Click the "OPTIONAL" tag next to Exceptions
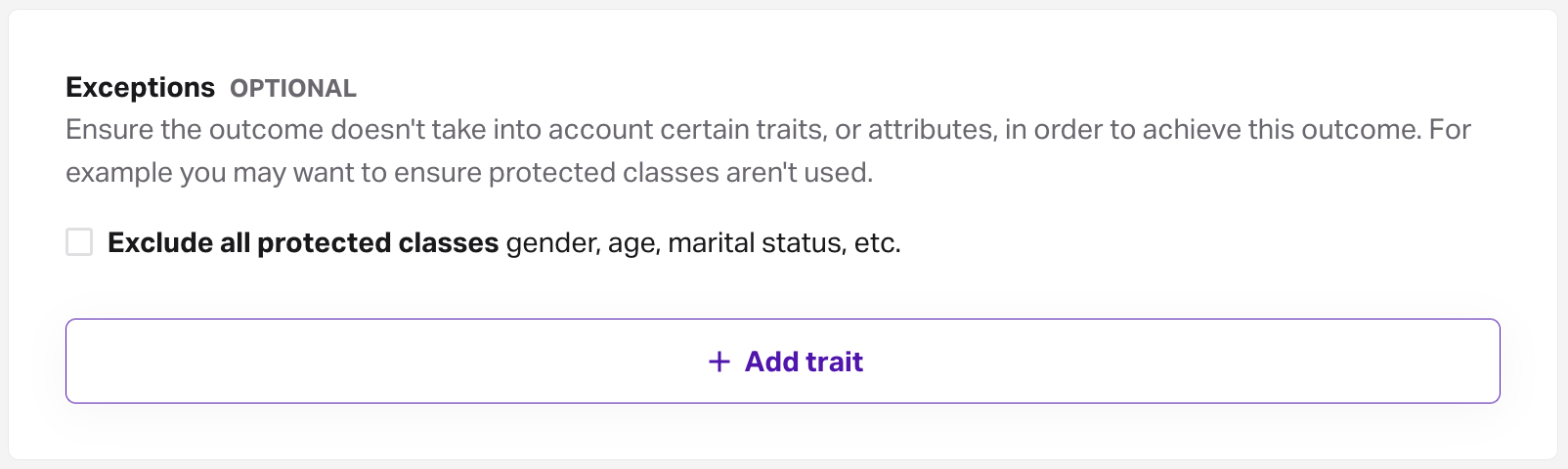This screenshot has height=469, width=1568. 293,89
